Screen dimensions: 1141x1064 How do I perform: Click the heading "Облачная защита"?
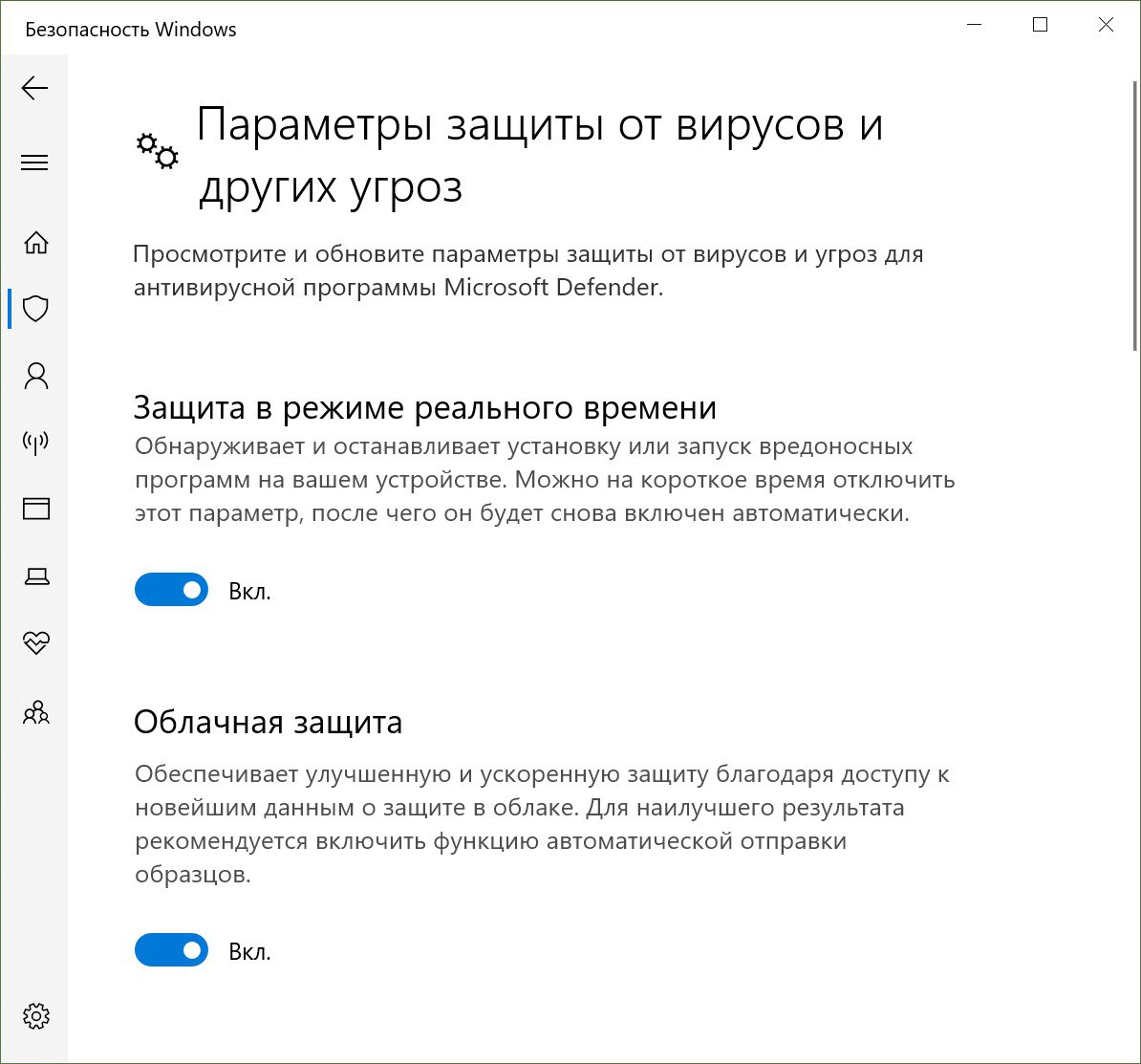(x=268, y=723)
